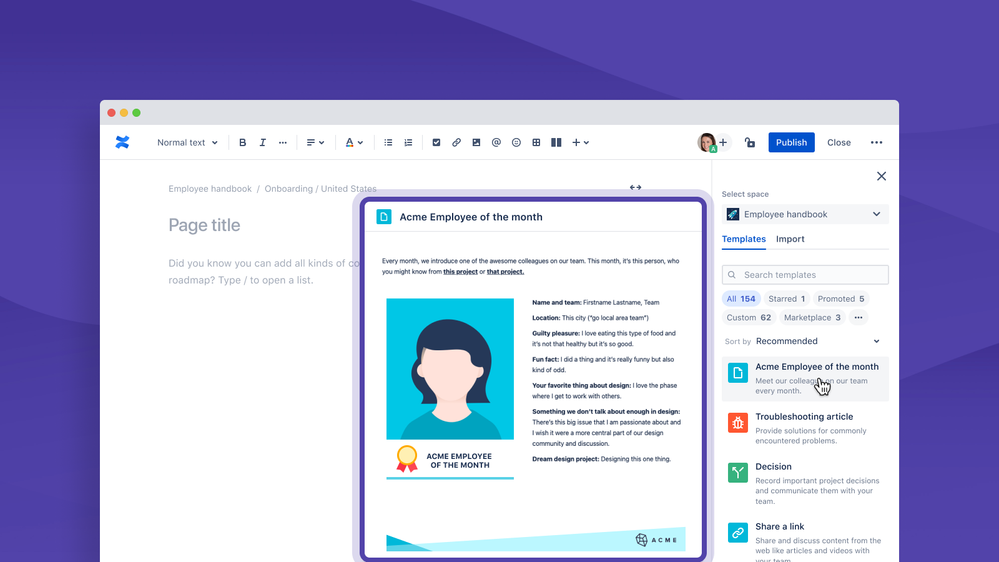Insert a bullet list
Screen dimensions: 999x562
point(388,143)
